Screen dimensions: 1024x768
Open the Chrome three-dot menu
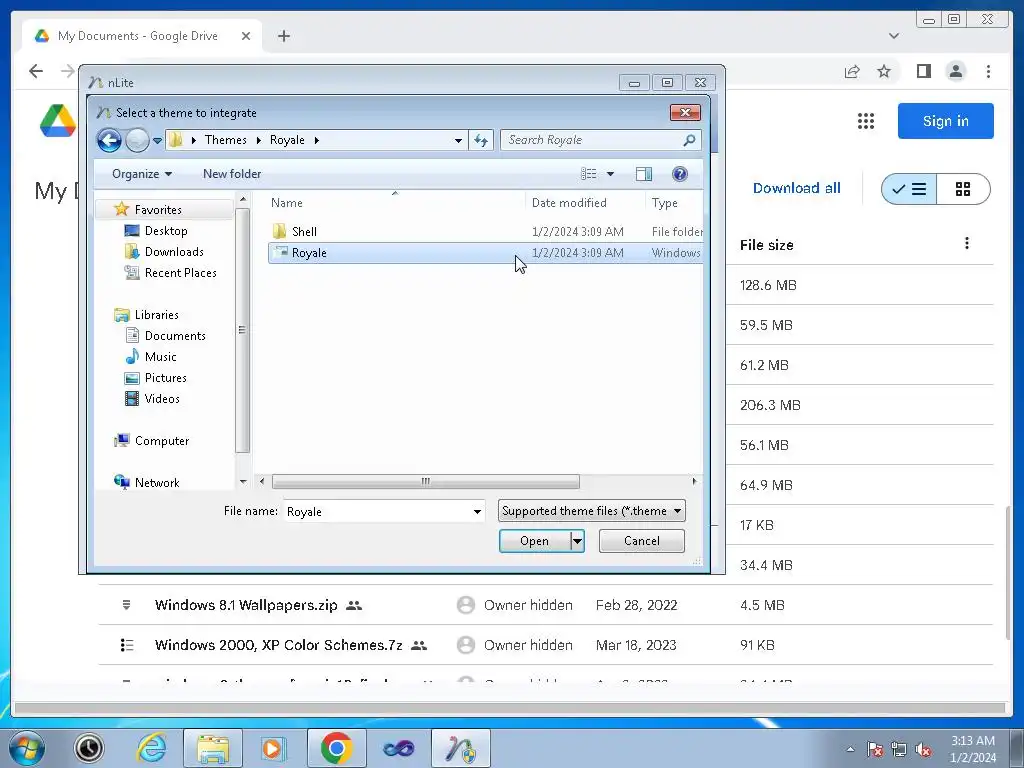(x=988, y=71)
